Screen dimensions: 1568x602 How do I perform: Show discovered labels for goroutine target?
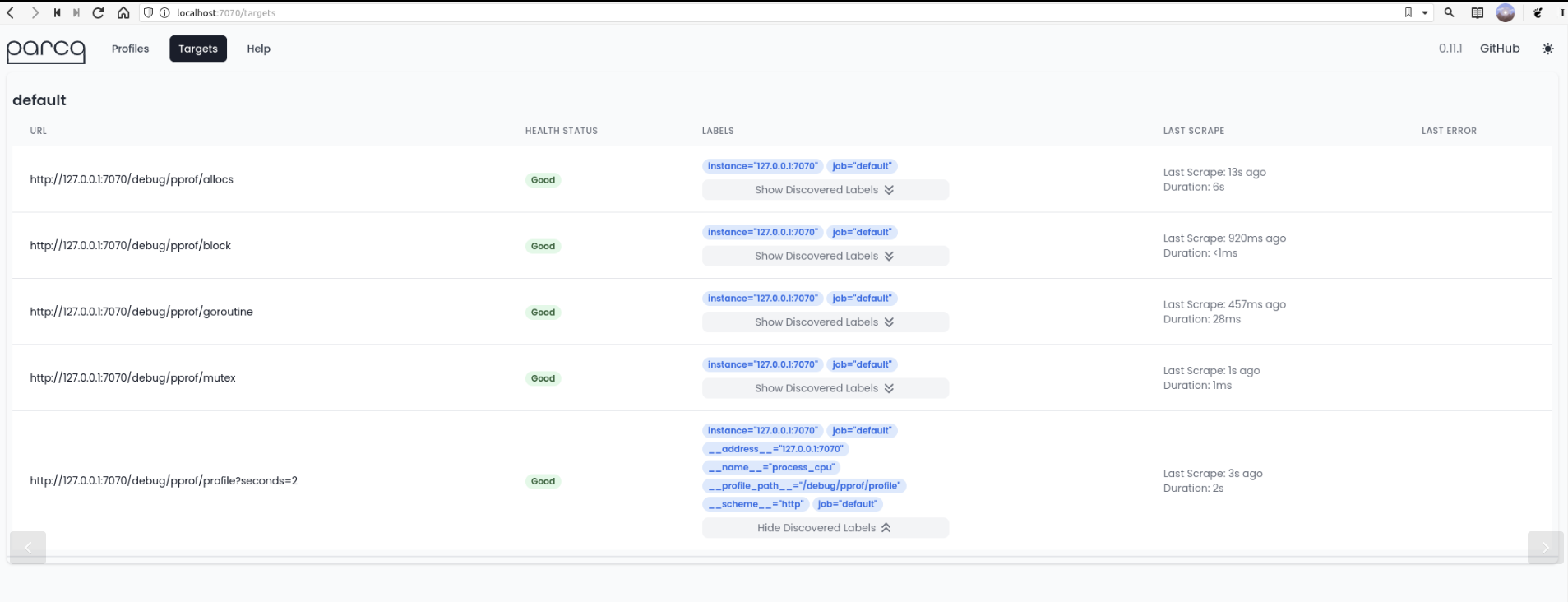pyautogui.click(x=826, y=322)
